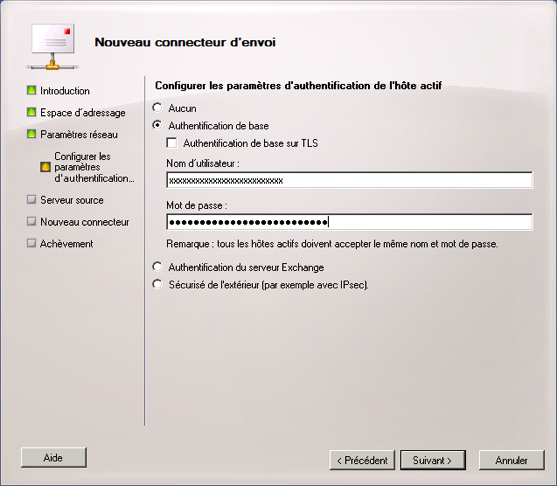Image resolution: width=557 pixels, height=486 pixels.
Task: Click the green Introduction step indicator
Action: (x=32, y=91)
